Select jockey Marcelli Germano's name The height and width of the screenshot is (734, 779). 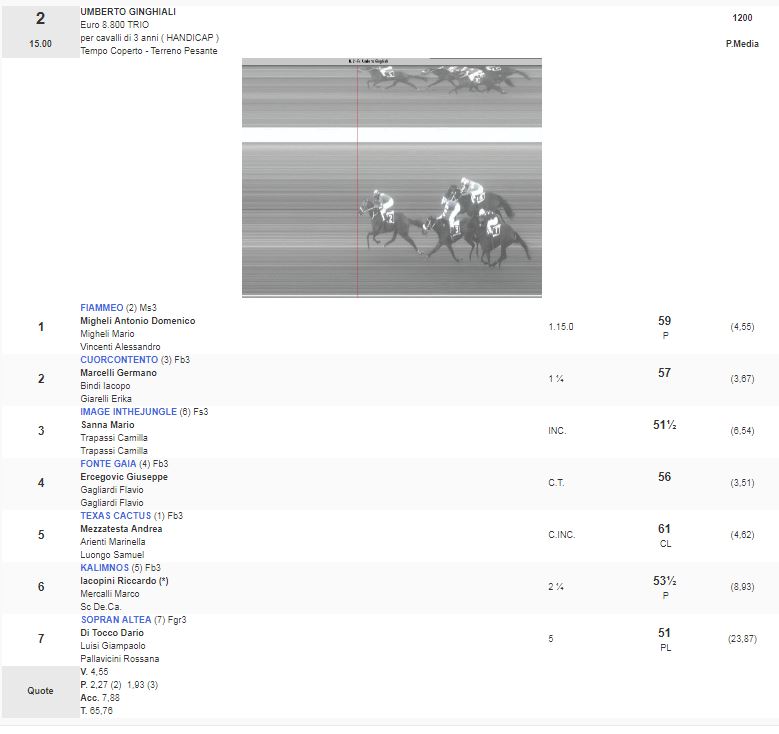pyautogui.click(x=118, y=373)
